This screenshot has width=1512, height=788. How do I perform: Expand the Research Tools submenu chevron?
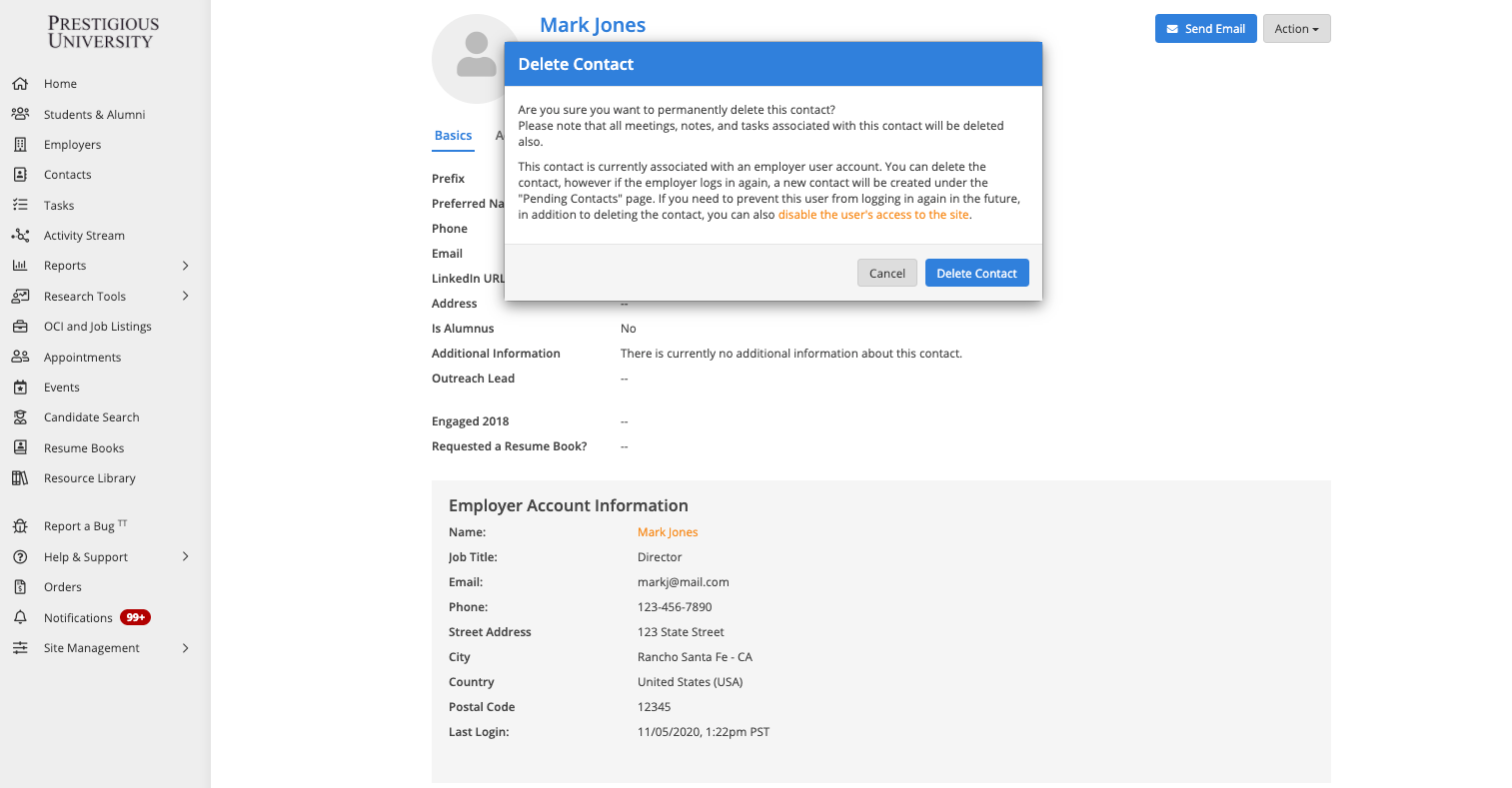click(185, 296)
